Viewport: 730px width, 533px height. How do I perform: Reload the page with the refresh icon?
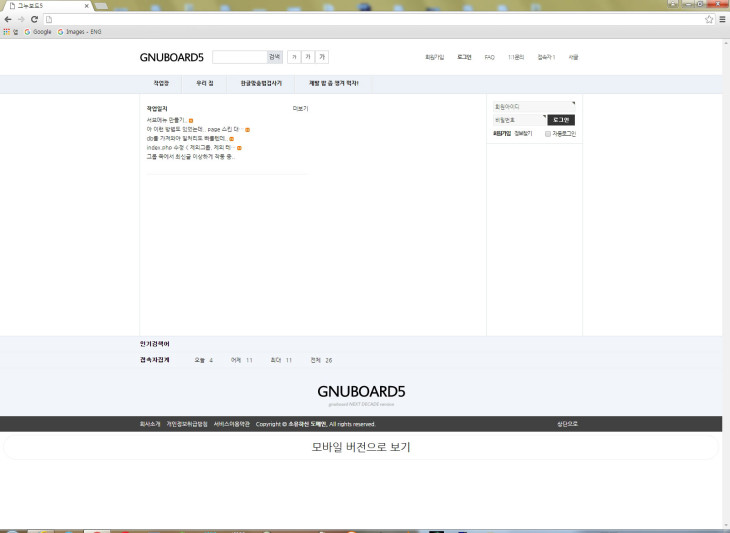(34, 19)
